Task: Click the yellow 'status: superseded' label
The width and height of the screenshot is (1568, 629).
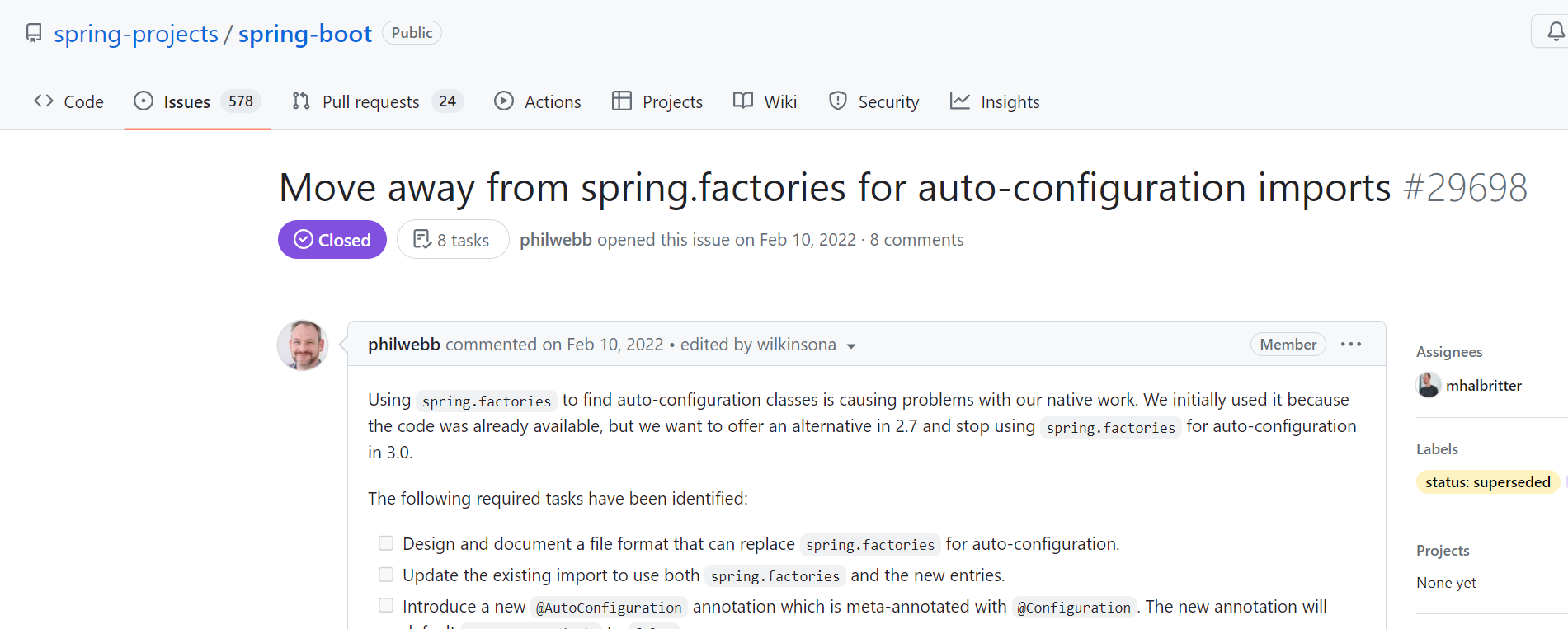Action: [1487, 482]
